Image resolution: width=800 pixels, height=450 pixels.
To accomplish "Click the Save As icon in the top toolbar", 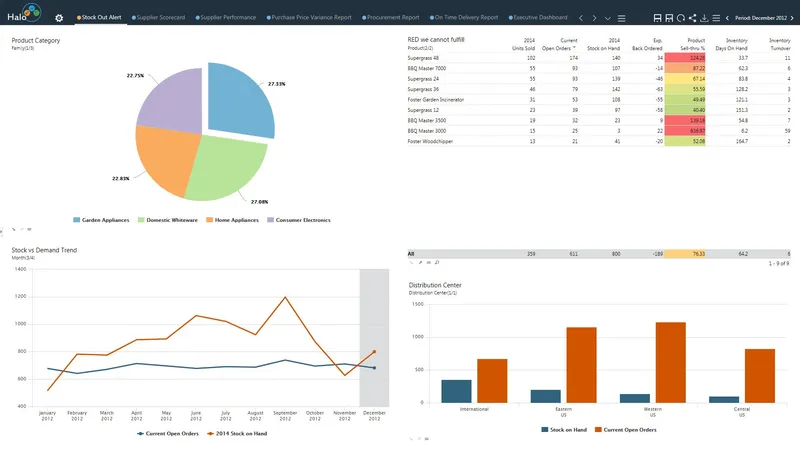I will pyautogui.click(x=669, y=18).
